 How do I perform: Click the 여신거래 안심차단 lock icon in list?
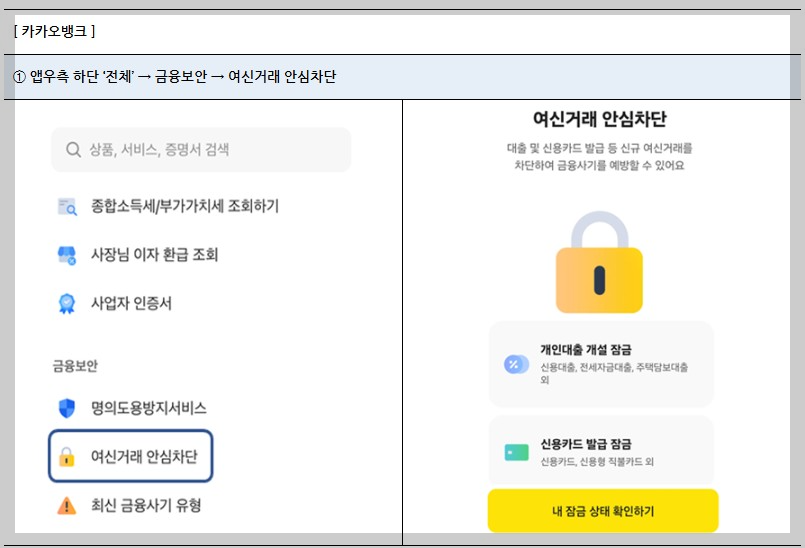click(x=66, y=457)
